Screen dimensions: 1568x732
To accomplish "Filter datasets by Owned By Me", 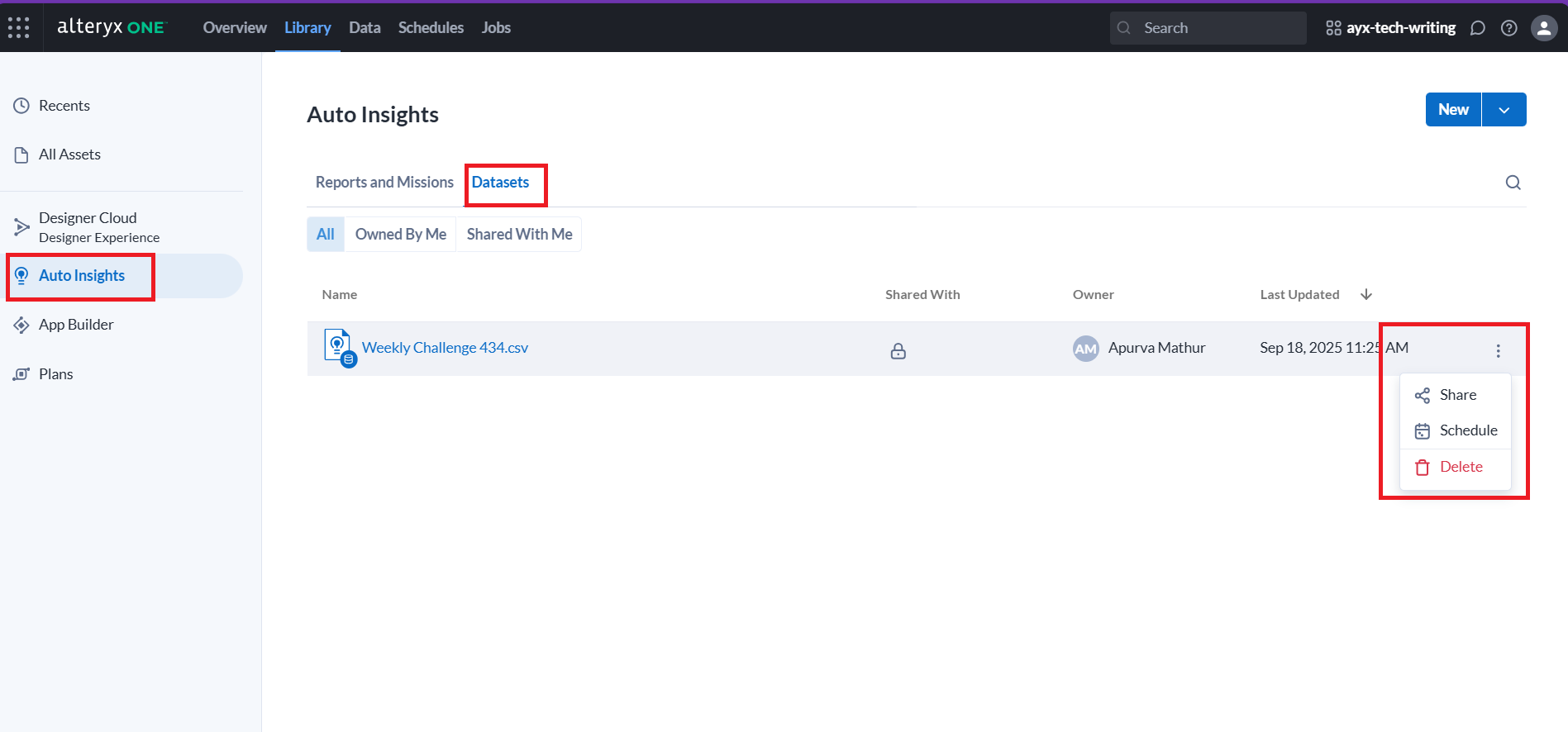I will point(400,235).
